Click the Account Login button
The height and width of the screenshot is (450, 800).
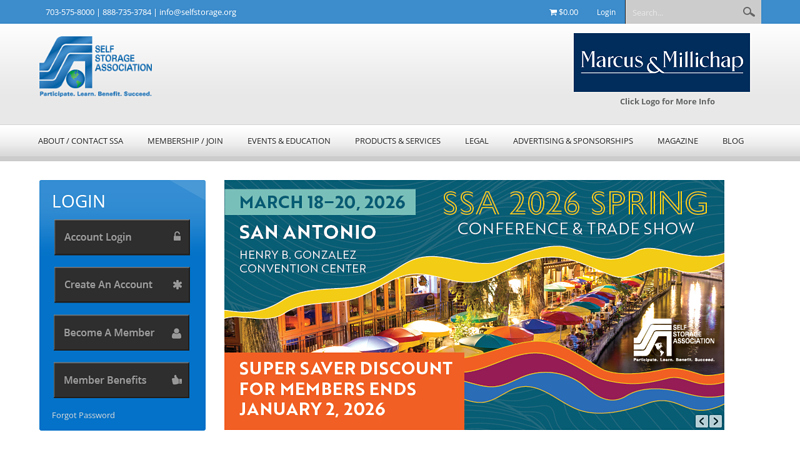(x=122, y=237)
